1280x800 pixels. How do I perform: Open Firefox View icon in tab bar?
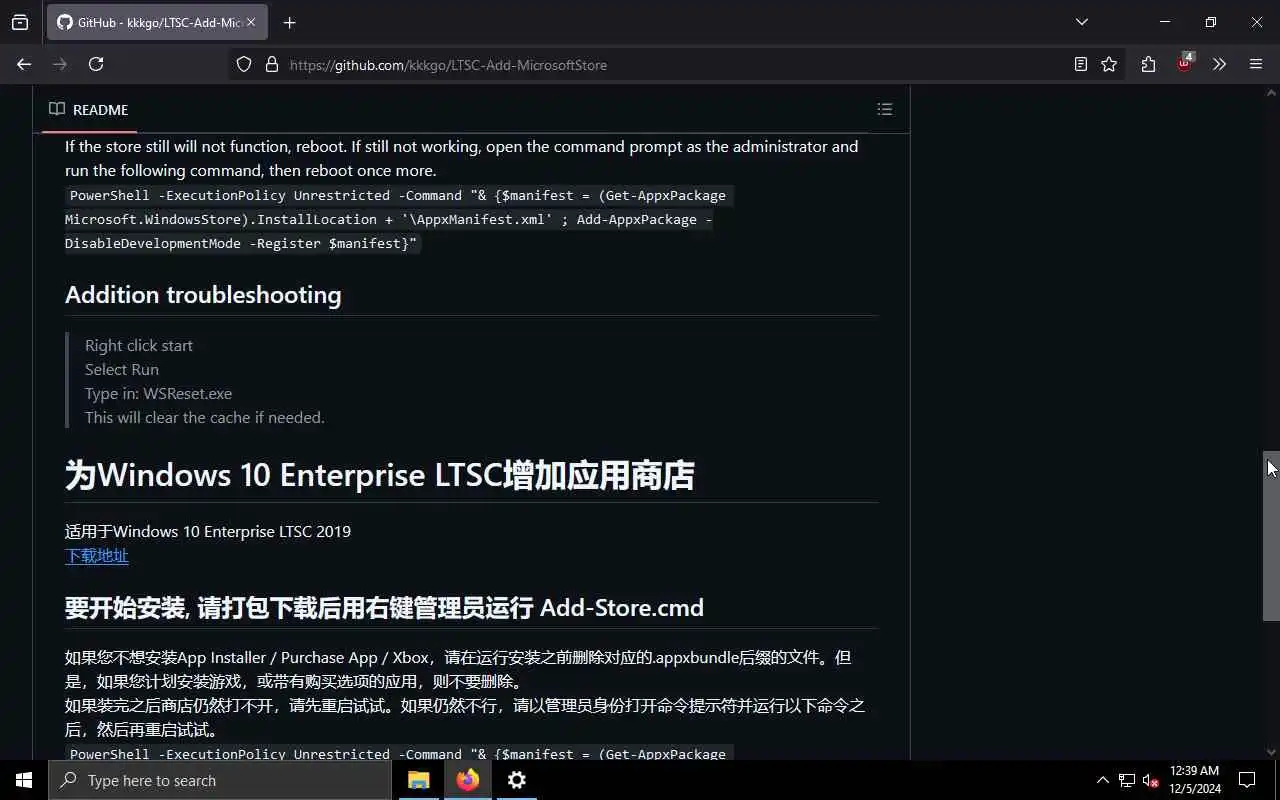(x=20, y=22)
